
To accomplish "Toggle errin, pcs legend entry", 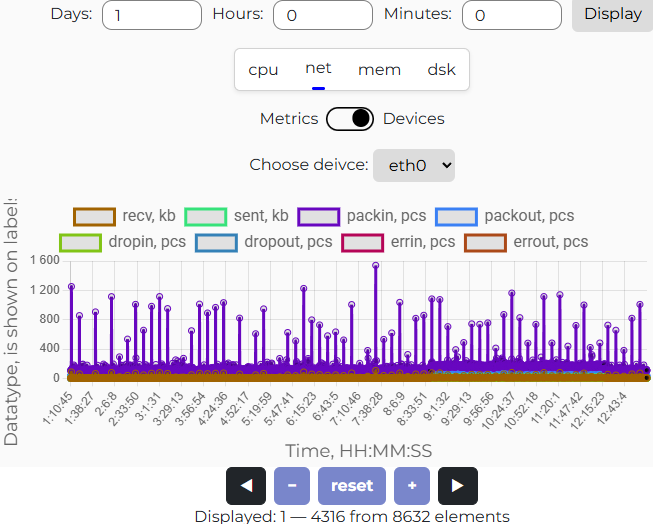I will tap(362, 242).
